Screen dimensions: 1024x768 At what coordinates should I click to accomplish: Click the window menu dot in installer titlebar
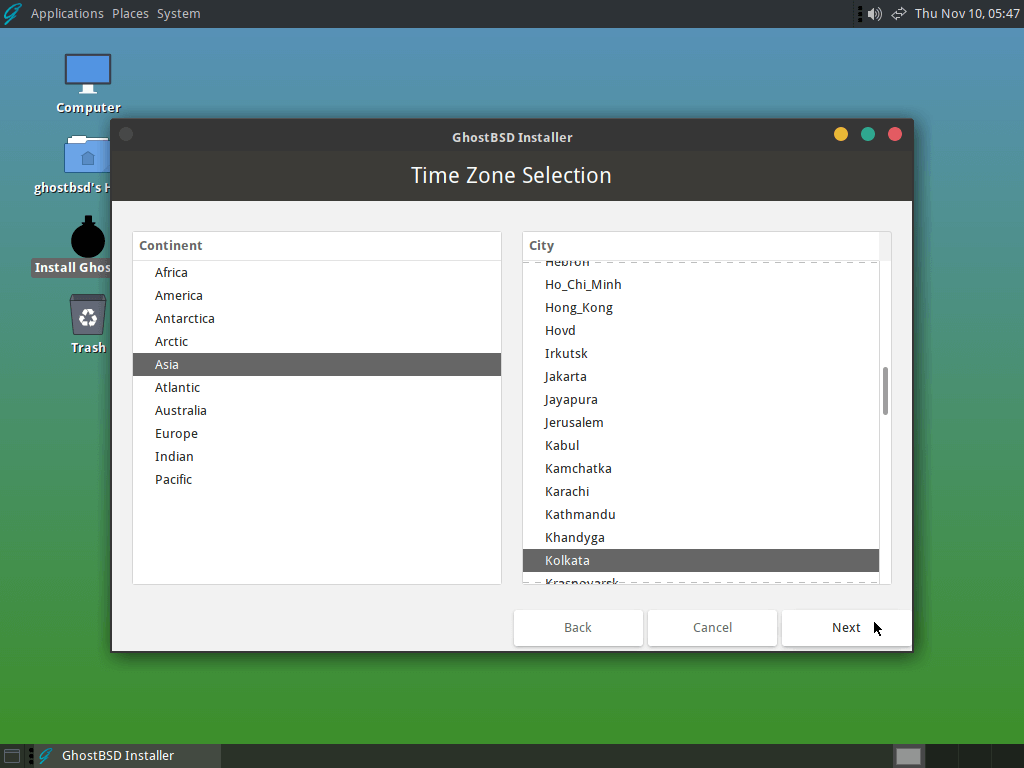click(x=127, y=134)
